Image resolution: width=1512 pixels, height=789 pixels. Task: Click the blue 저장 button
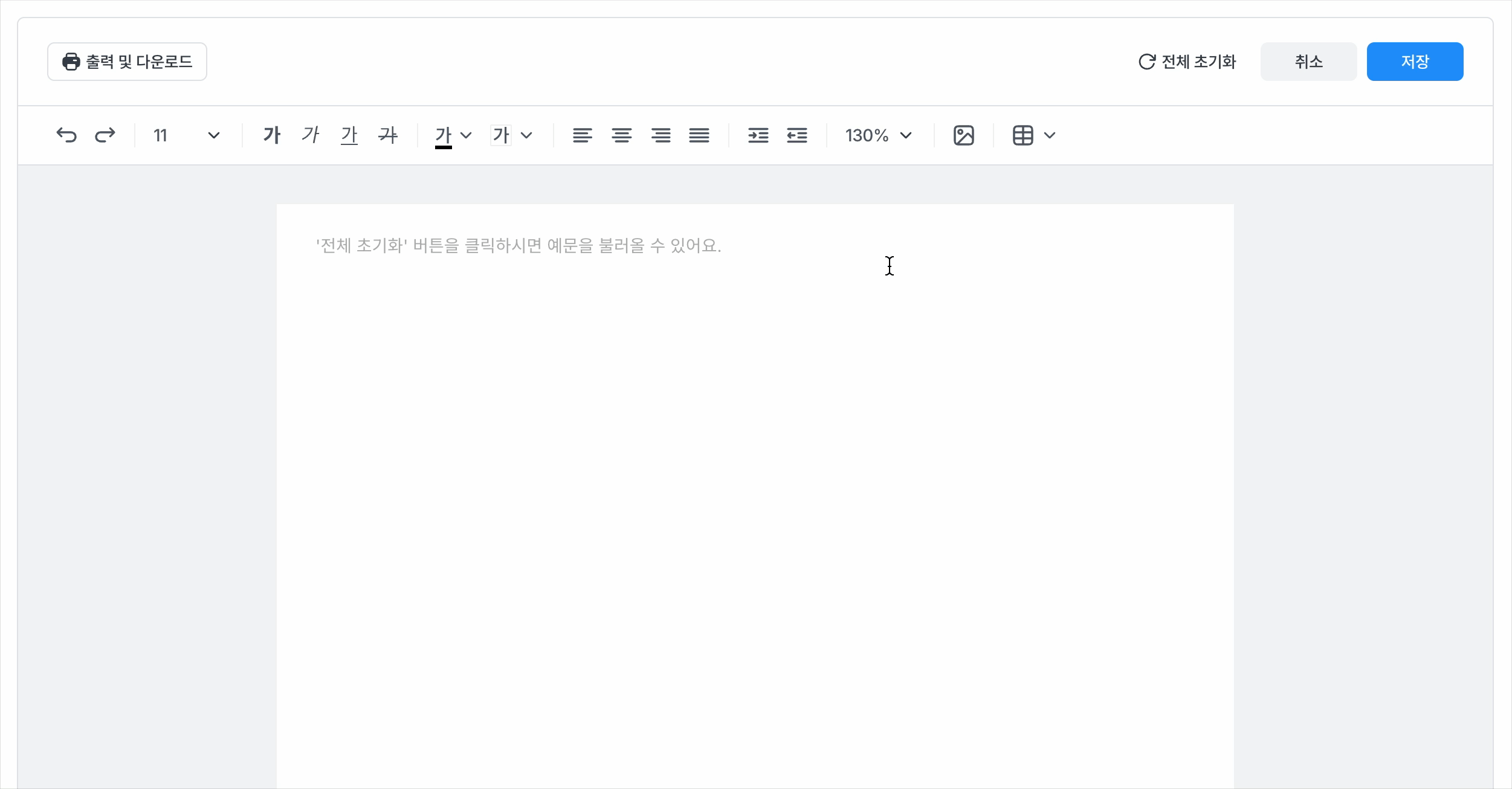point(1415,62)
